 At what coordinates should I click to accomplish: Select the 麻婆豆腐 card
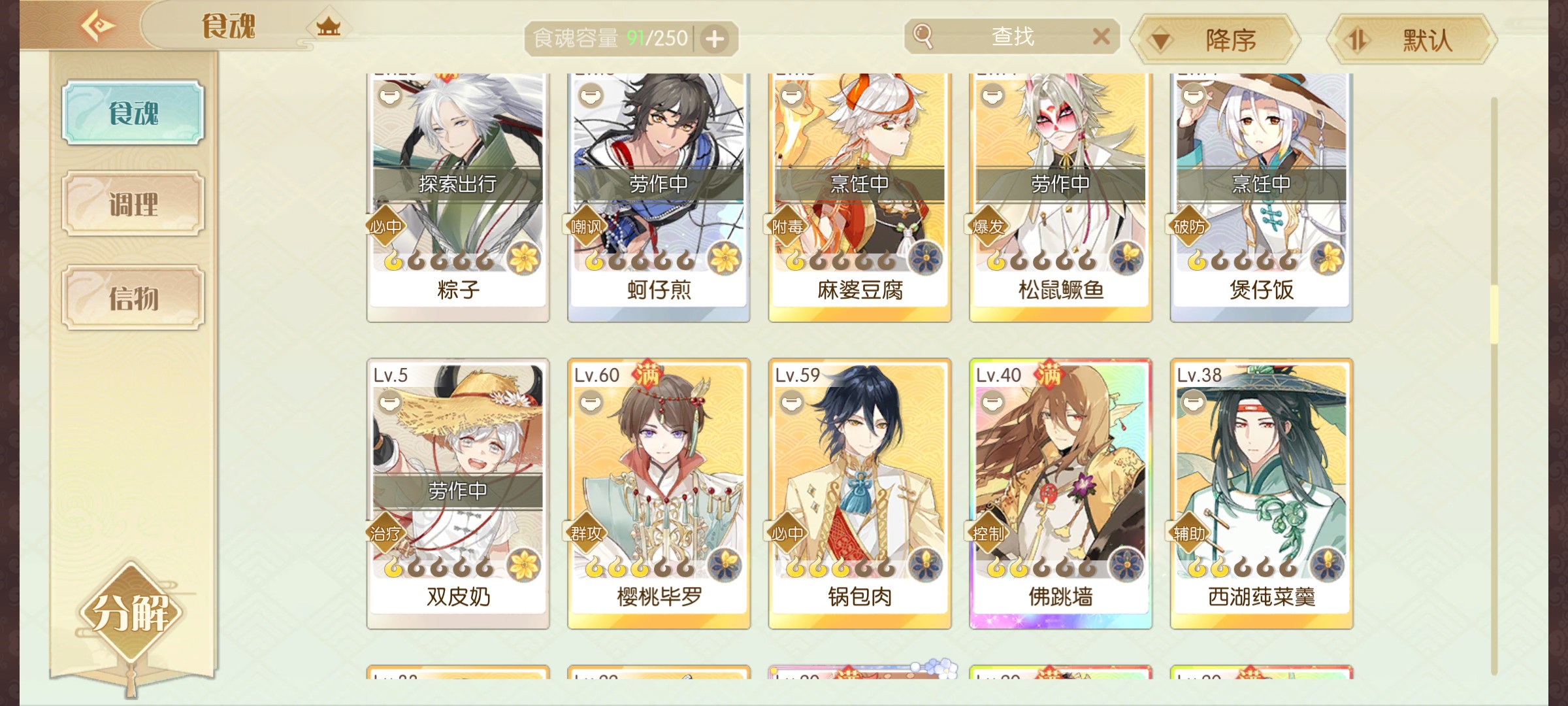tap(860, 196)
